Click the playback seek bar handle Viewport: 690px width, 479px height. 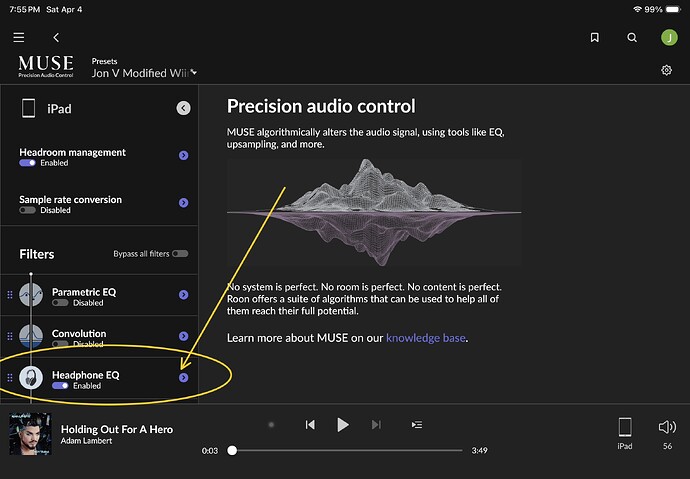[x=232, y=450]
